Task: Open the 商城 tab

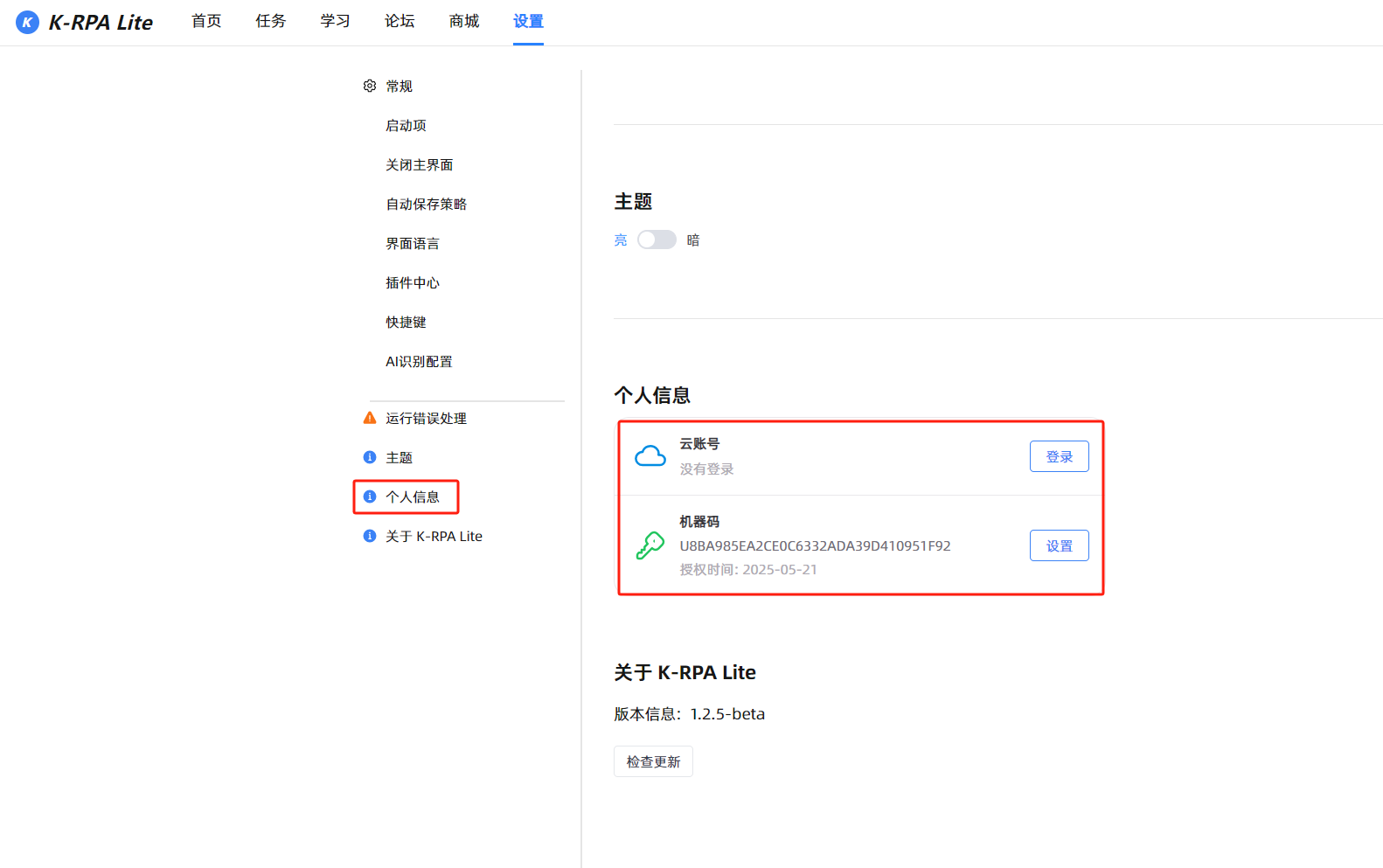Action: coord(464,21)
